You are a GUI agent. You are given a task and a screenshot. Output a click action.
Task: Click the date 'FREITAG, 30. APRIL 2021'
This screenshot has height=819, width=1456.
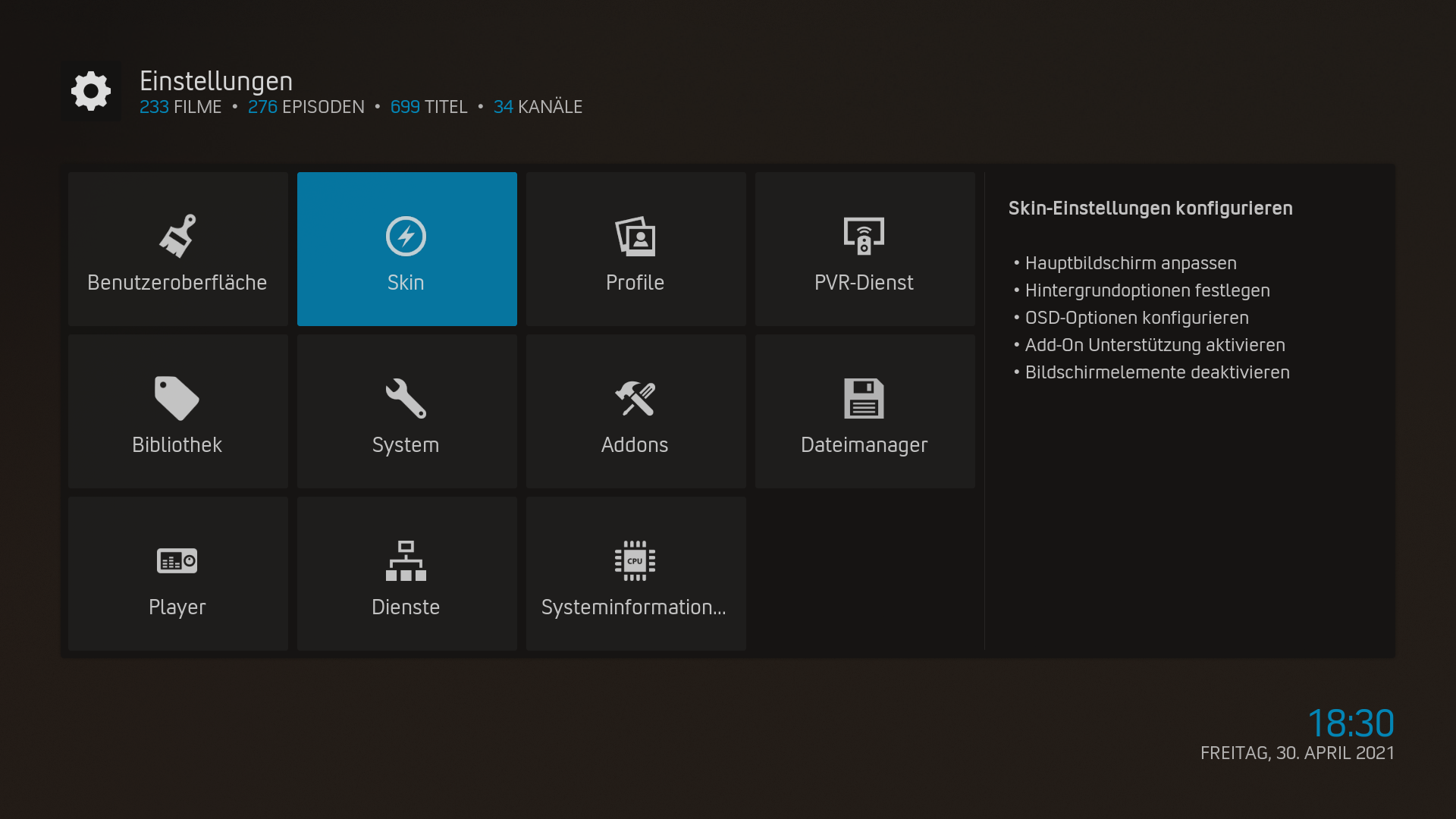coord(1298,753)
